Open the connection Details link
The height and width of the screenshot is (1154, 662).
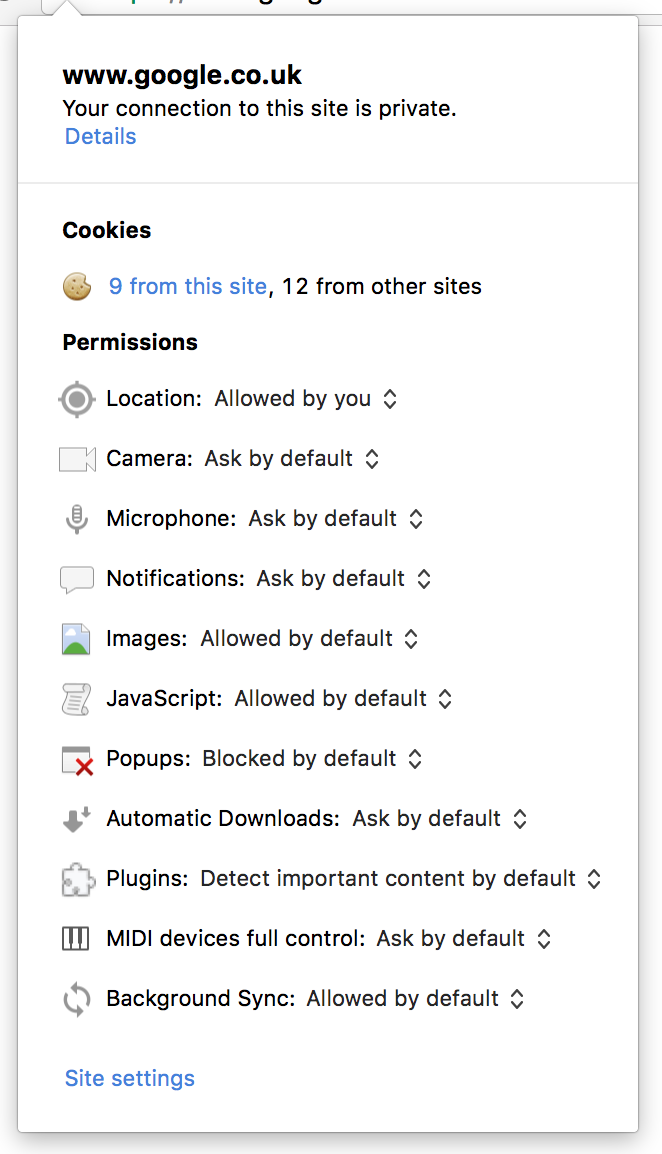point(100,137)
